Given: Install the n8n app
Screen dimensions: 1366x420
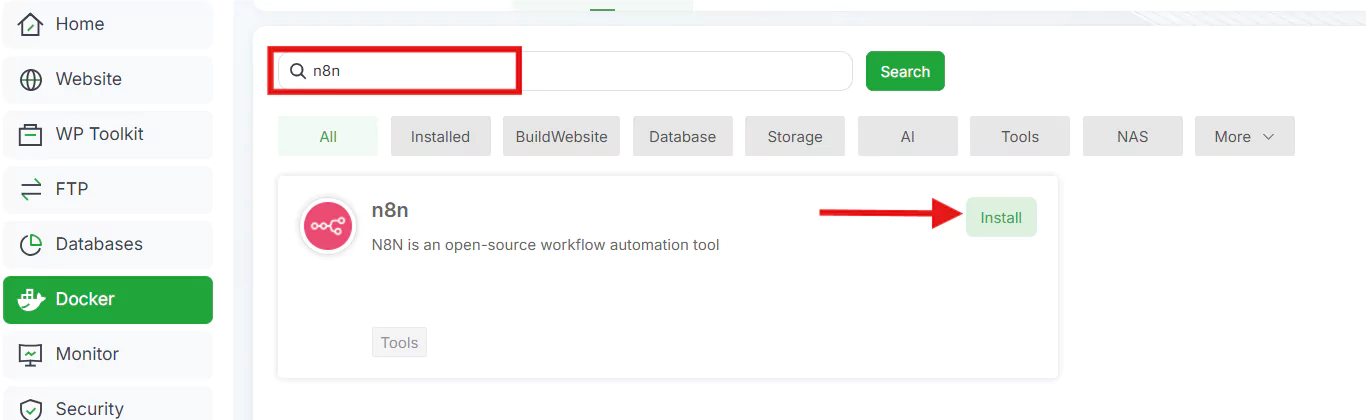Looking at the screenshot, I should click(1001, 217).
